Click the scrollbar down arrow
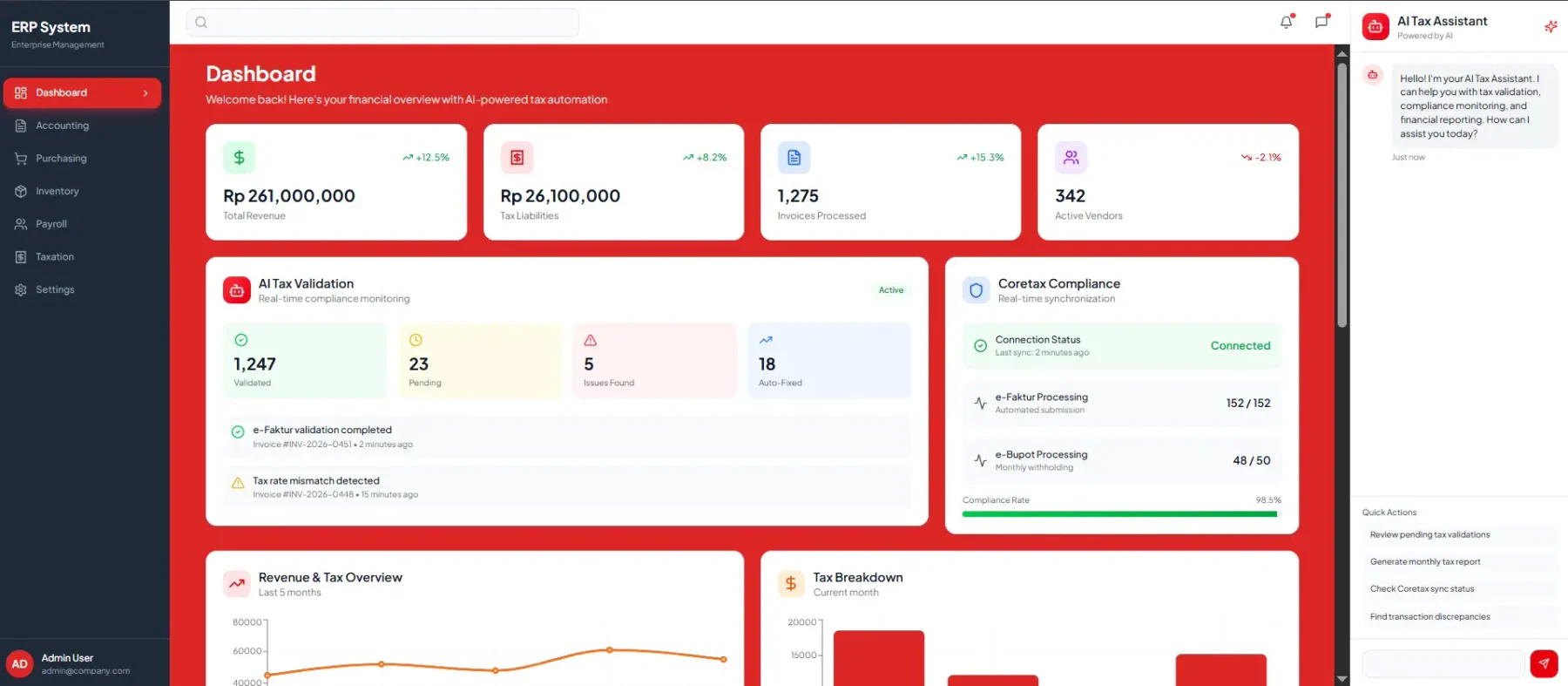This screenshot has height=686, width=1568. [1342, 678]
